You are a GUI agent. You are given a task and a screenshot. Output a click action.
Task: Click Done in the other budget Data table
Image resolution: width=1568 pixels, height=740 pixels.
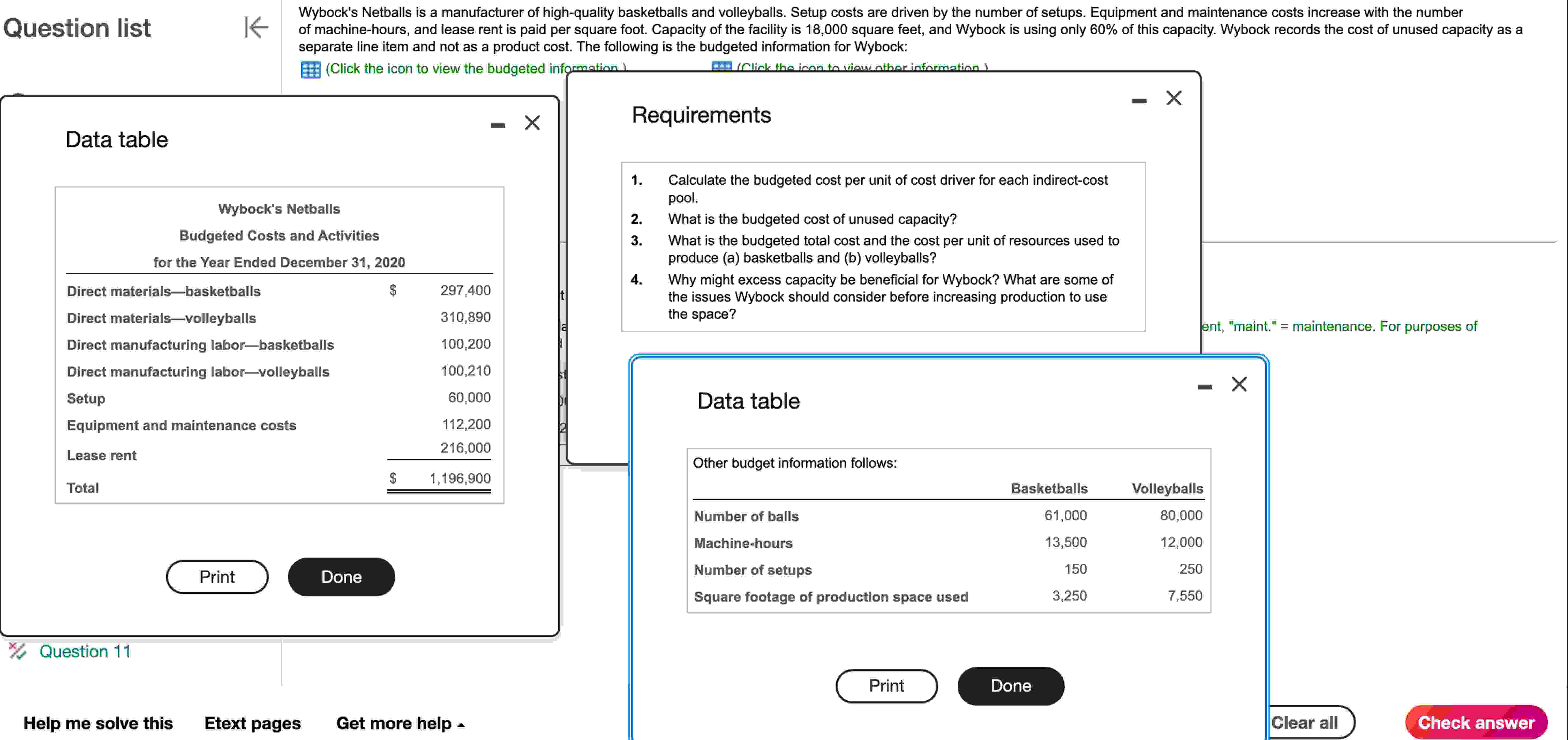[x=1010, y=686]
